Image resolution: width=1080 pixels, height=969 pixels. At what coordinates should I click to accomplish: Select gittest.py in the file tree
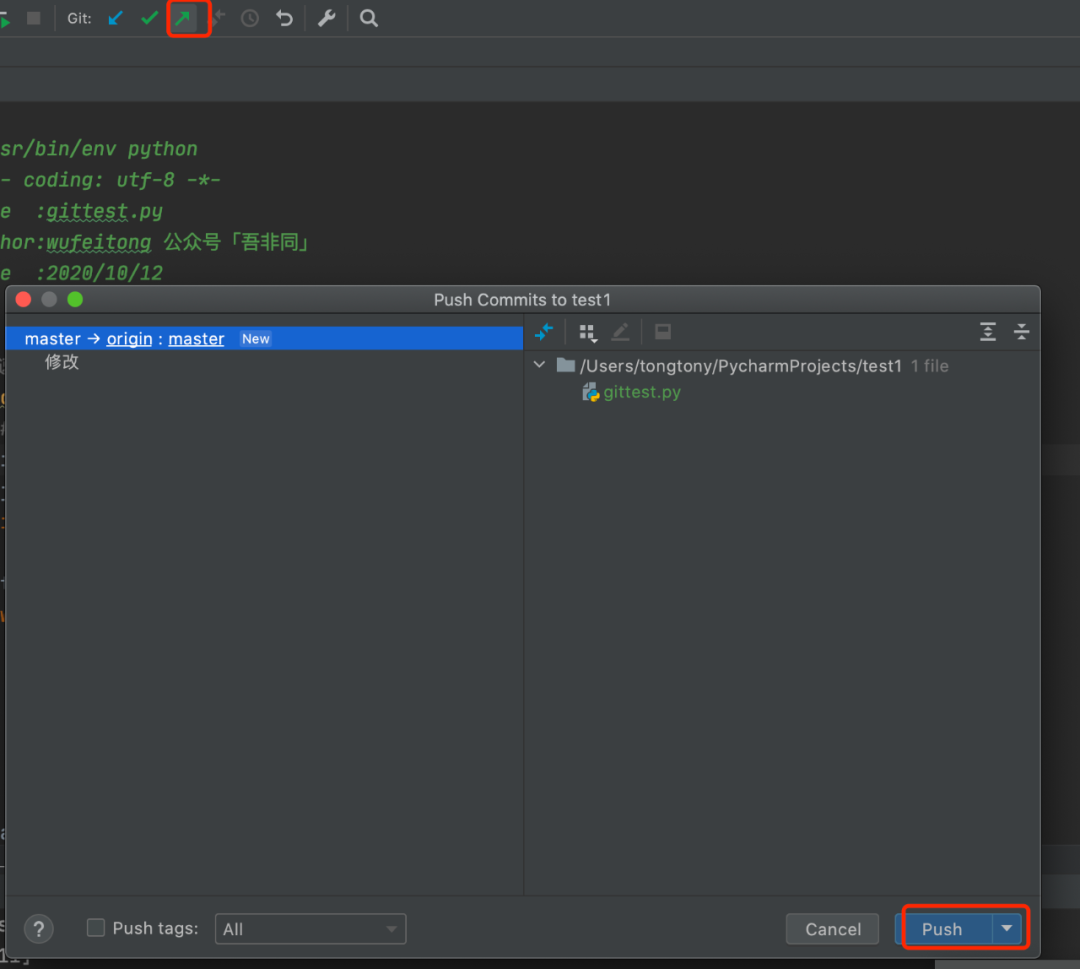point(641,393)
